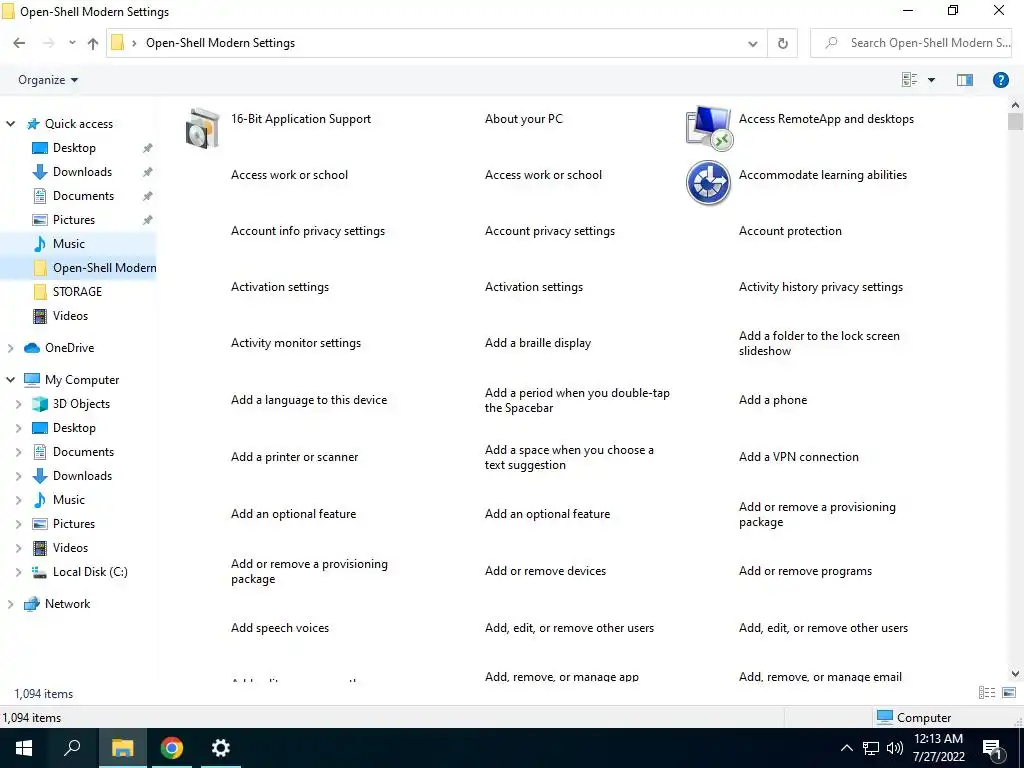Open the Accommodate learning abilities icon
Image resolution: width=1024 pixels, height=768 pixels.
[x=708, y=183]
